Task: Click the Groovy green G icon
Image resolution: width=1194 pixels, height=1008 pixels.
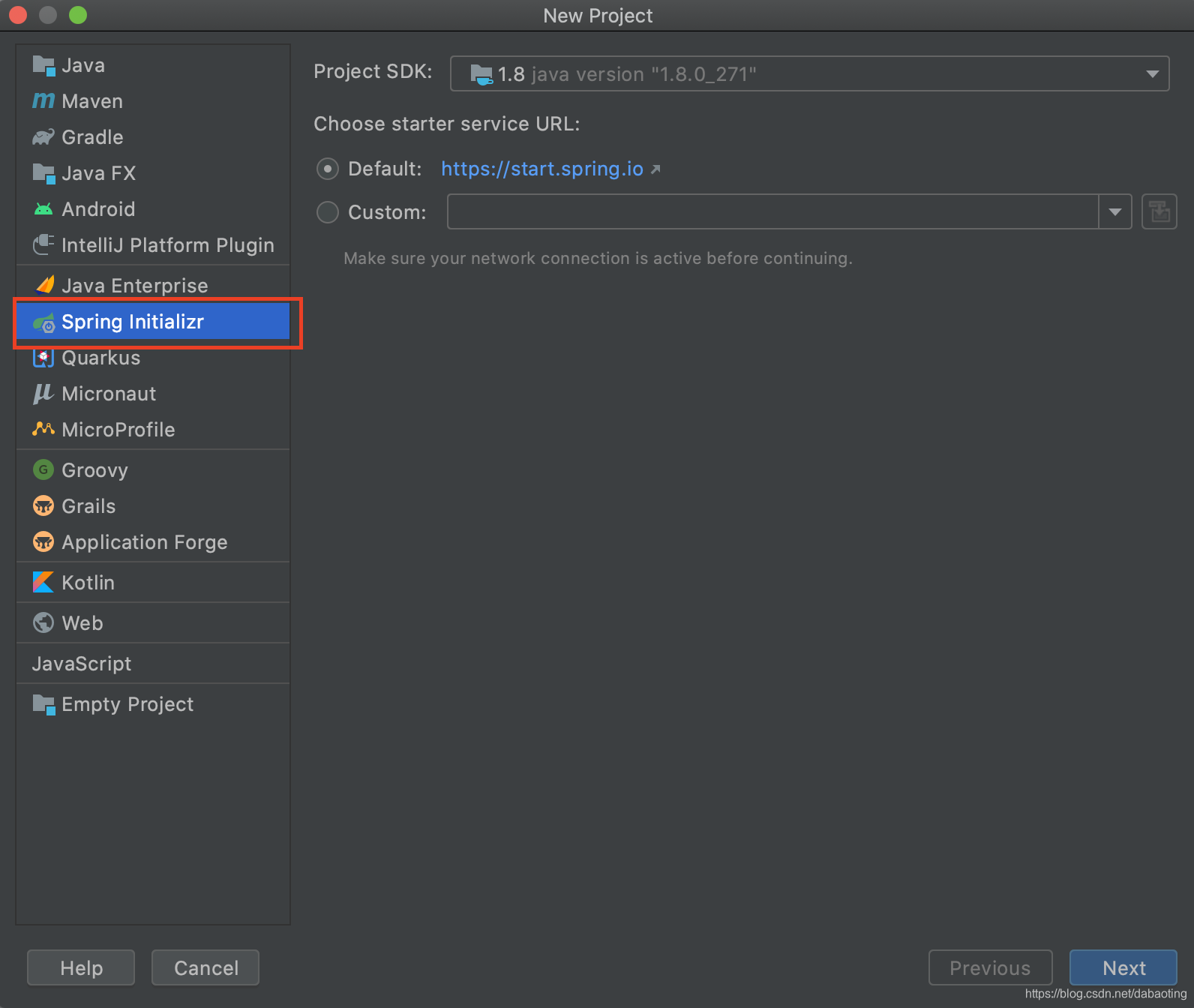Action: tap(43, 469)
